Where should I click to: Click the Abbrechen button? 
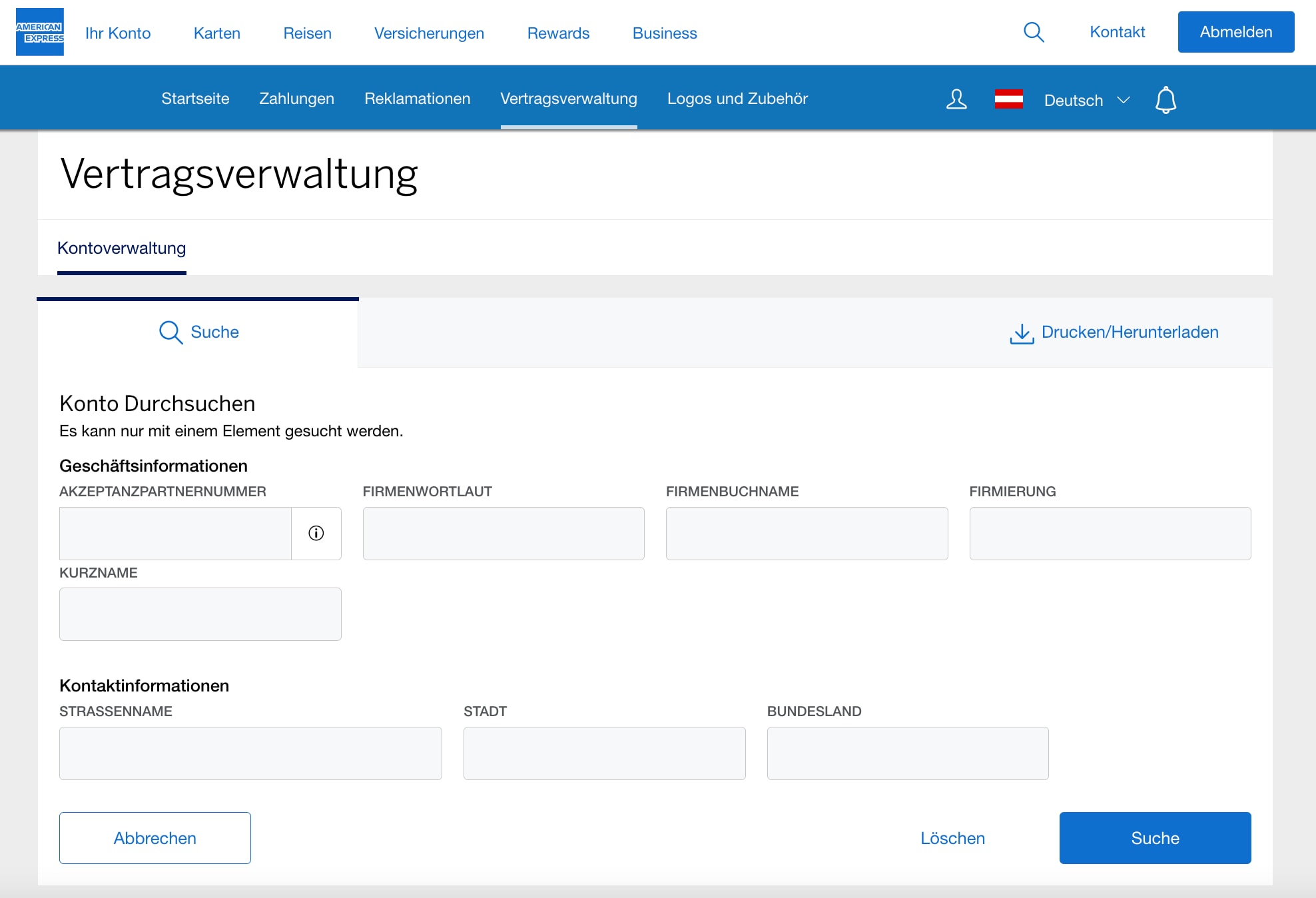pyautogui.click(x=155, y=838)
